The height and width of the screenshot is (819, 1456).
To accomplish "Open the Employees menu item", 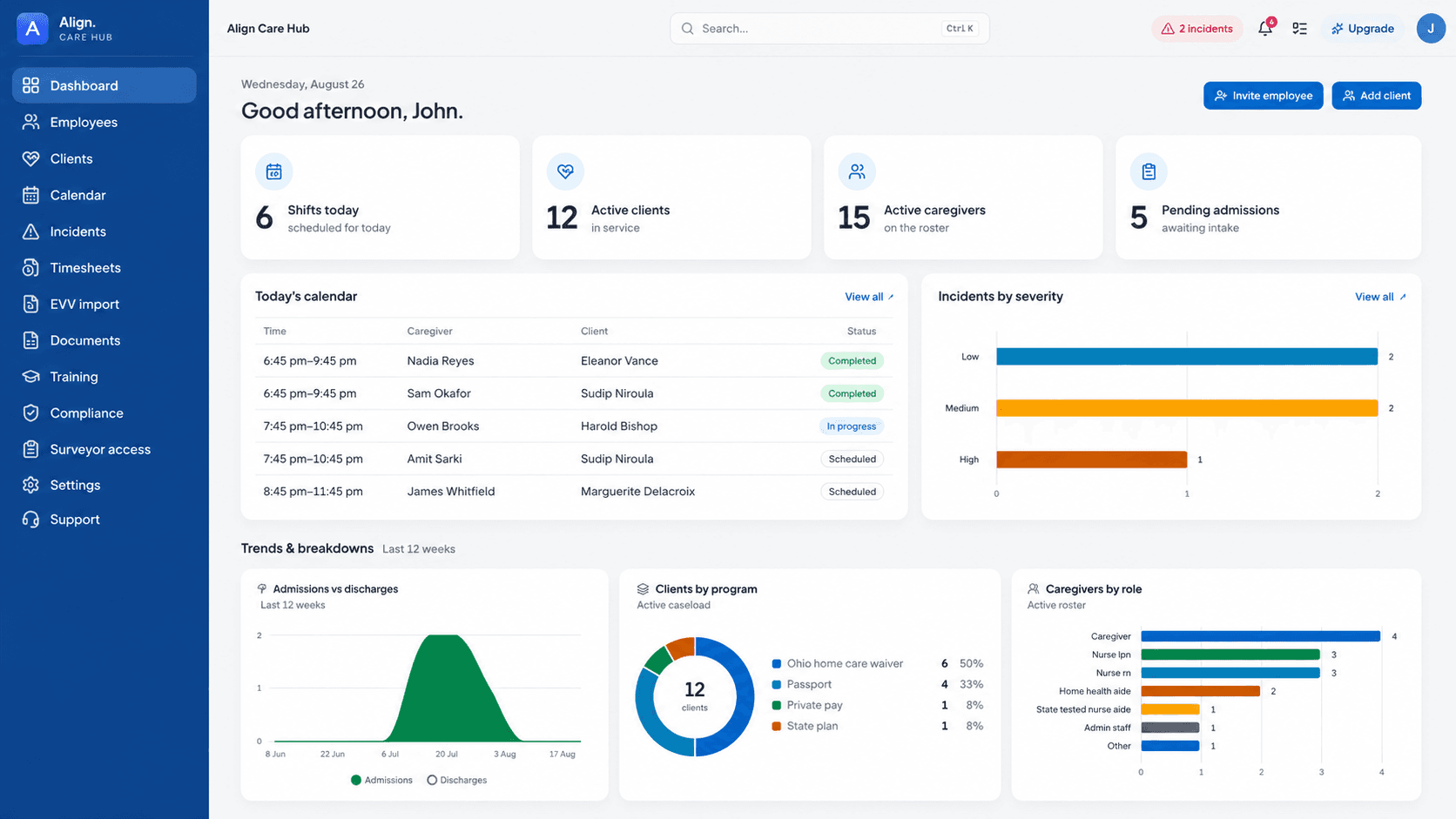I will [x=104, y=122].
